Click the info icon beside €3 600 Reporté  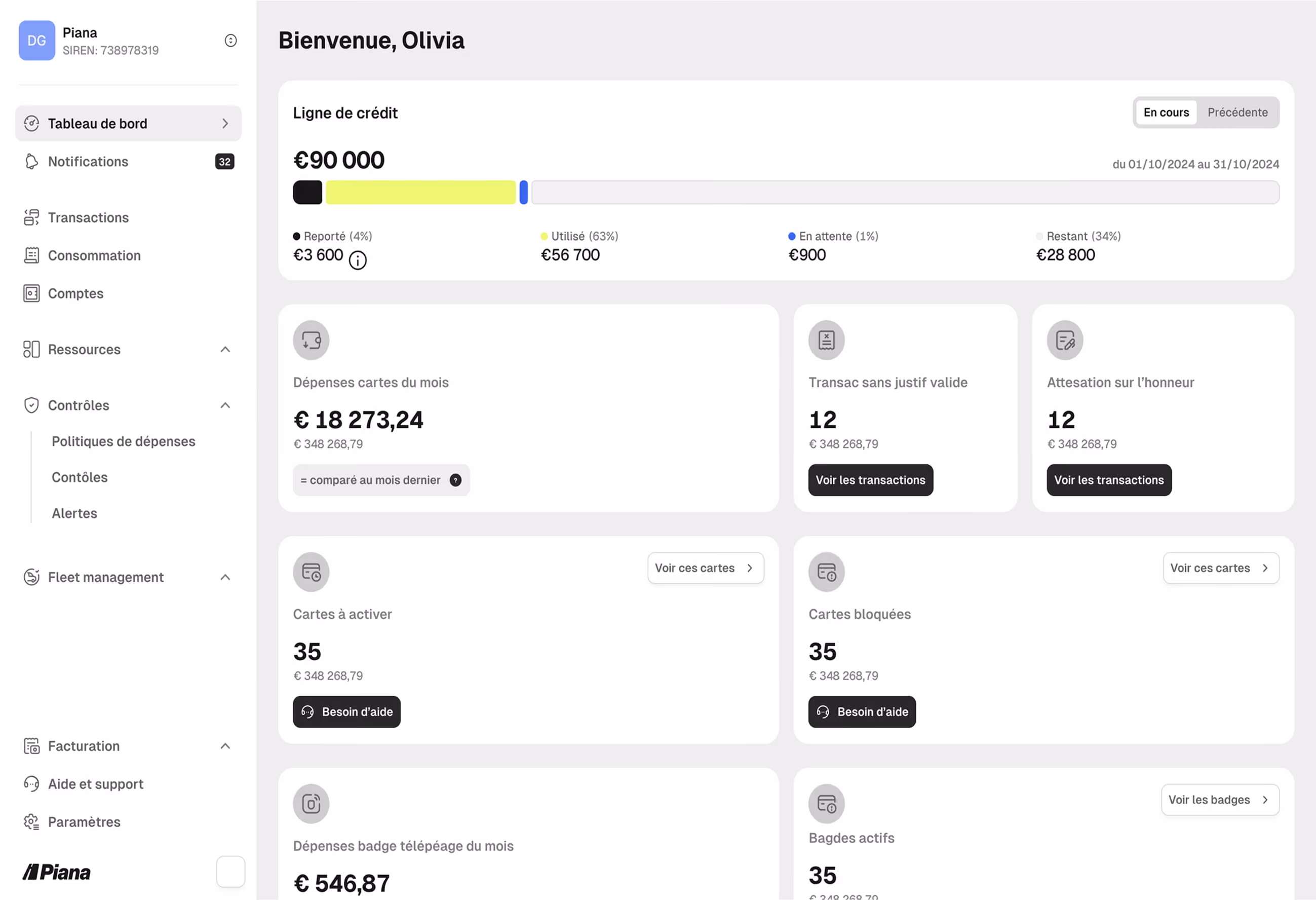pyautogui.click(x=357, y=260)
